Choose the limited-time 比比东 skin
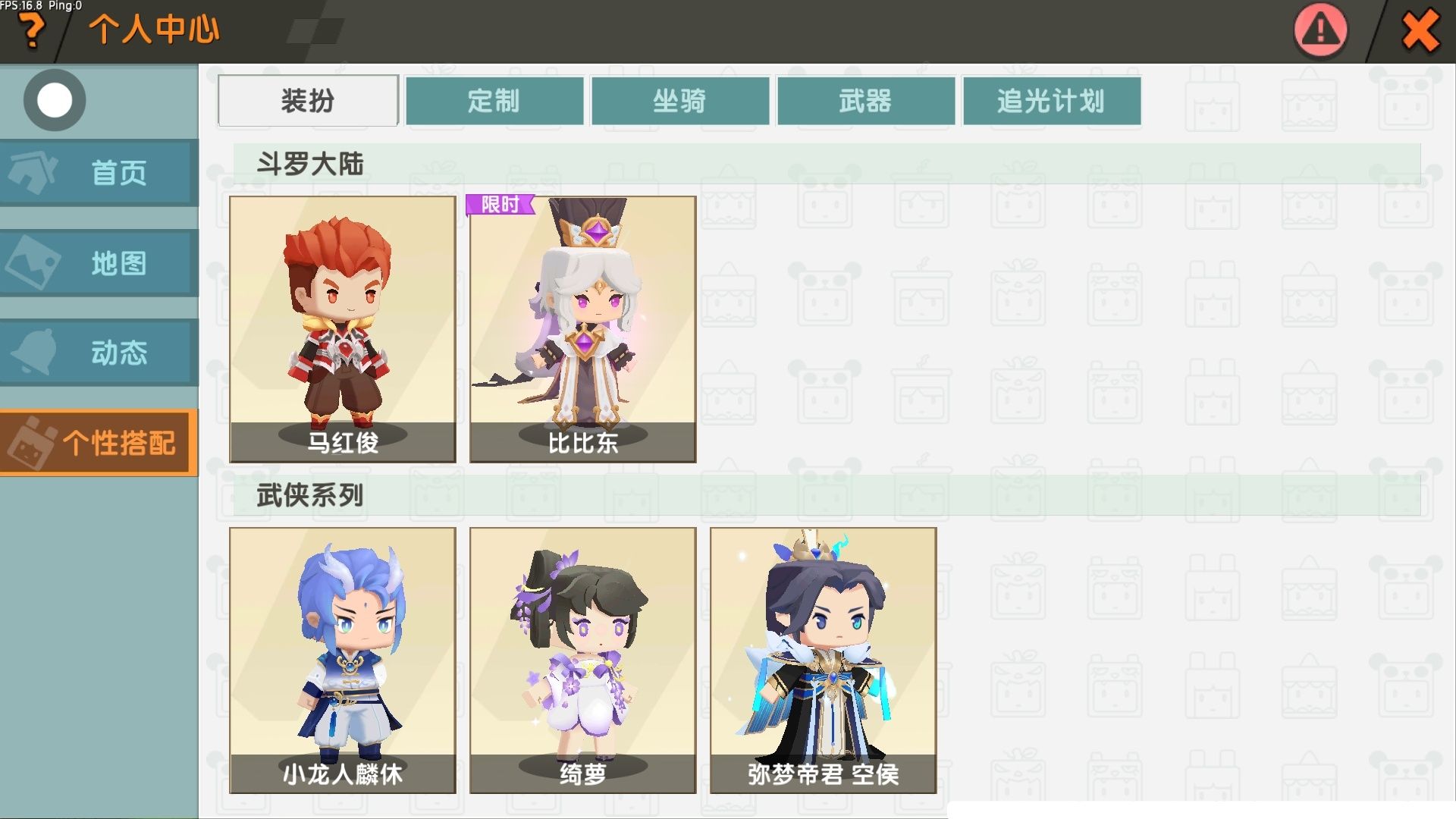Screen dimensions: 1456x819 coord(582,329)
